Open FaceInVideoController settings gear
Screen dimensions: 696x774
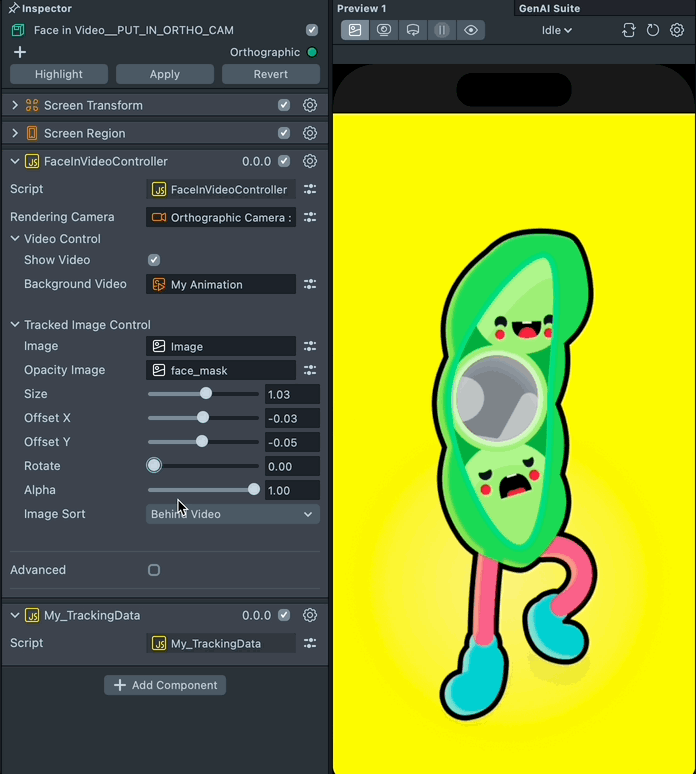coord(309,161)
